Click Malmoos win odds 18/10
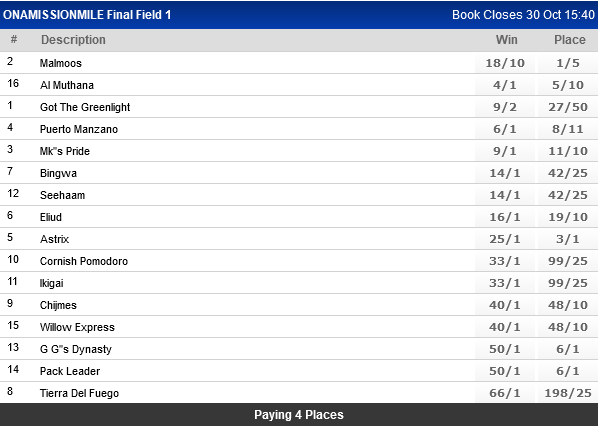Screen dimensions: 601x426 506,63
